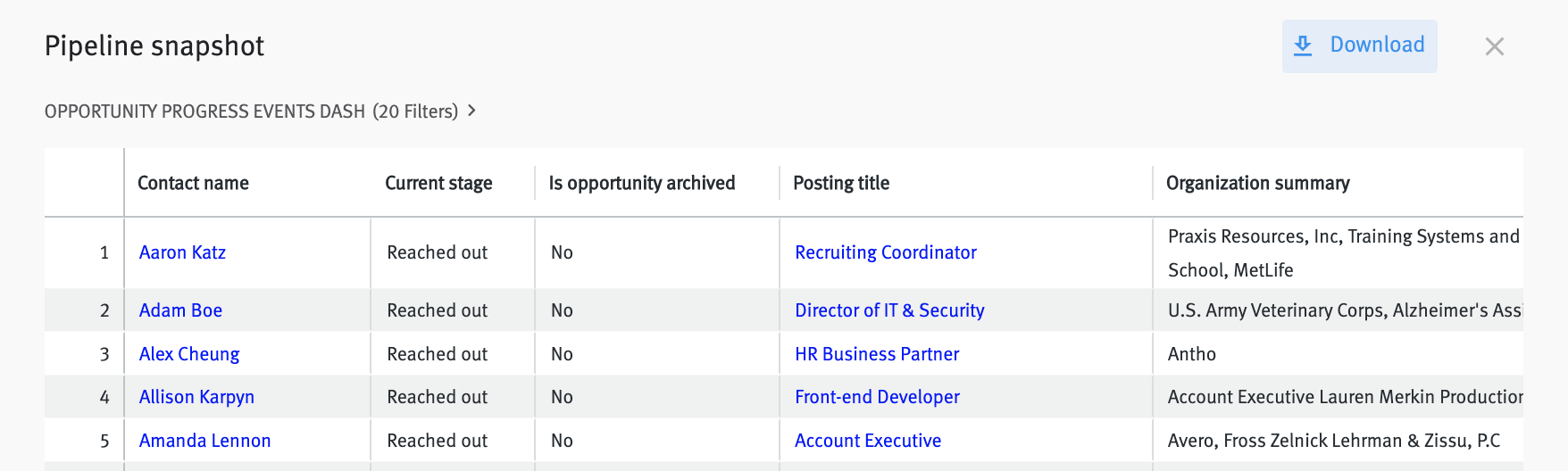Expand the 20 Filters chevron
The height and width of the screenshot is (471, 1568).
pyautogui.click(x=471, y=111)
